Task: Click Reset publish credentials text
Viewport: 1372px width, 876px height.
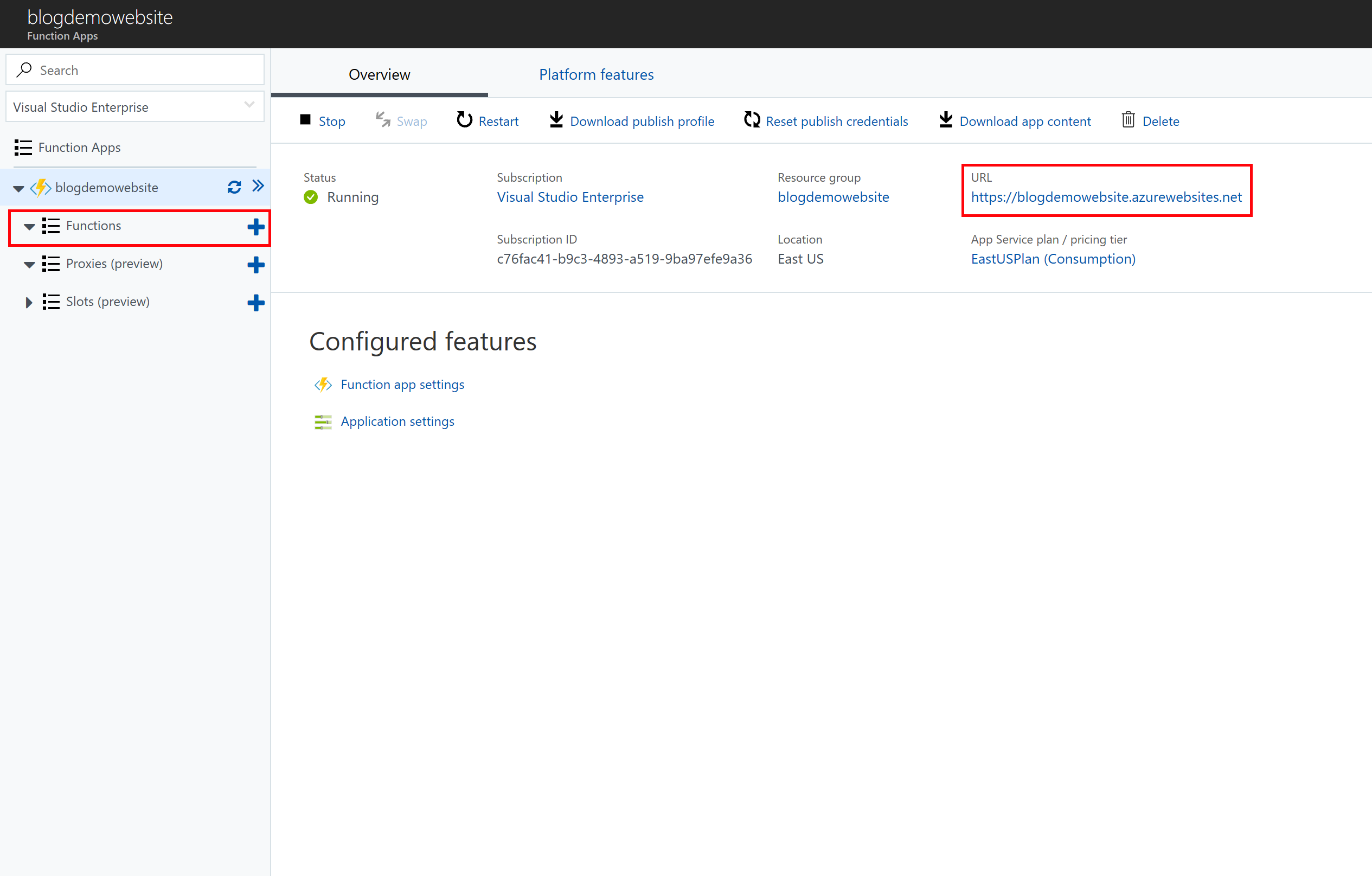Action: pyautogui.click(x=837, y=122)
